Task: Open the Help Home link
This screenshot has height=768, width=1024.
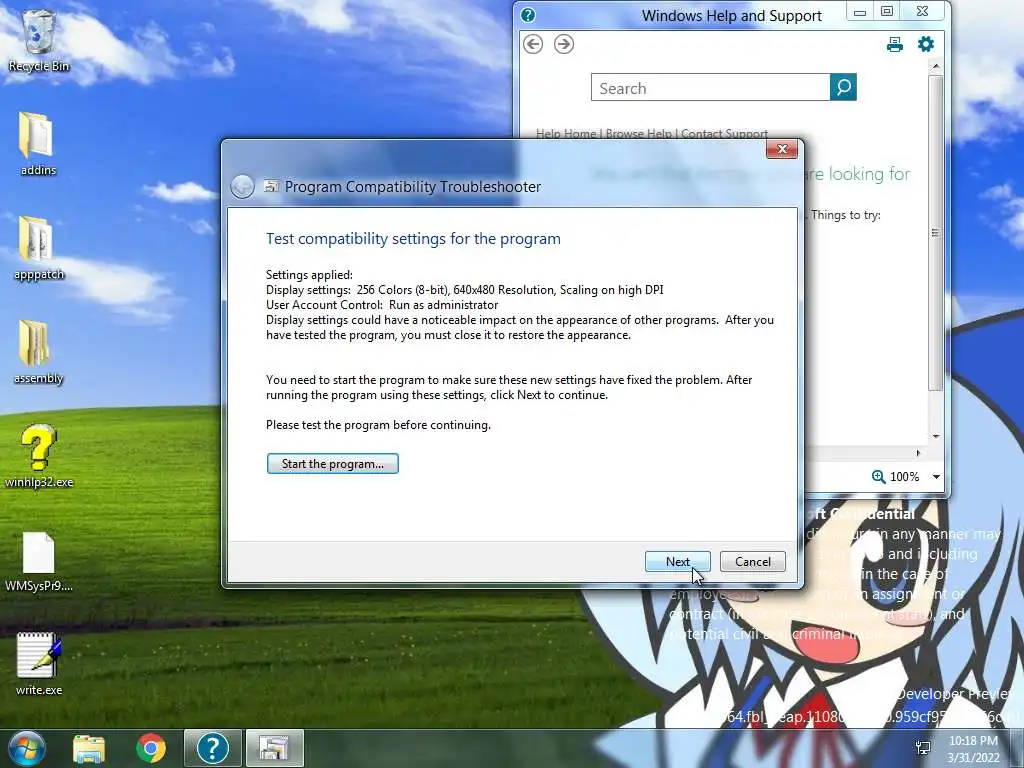Action: [x=566, y=134]
